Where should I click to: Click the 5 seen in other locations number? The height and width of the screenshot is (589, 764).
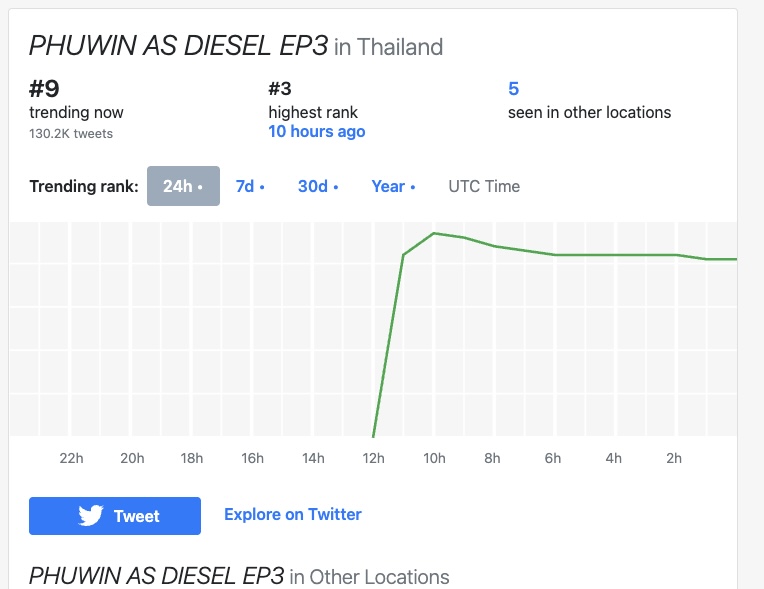514,89
